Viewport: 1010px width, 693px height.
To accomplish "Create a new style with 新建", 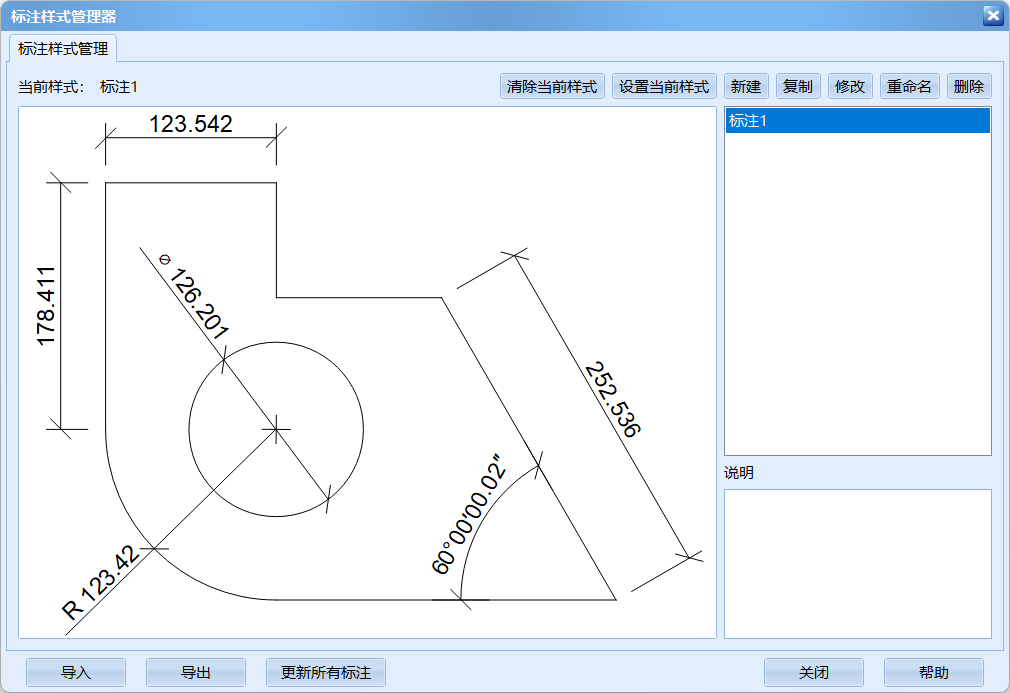I will pyautogui.click(x=746, y=87).
